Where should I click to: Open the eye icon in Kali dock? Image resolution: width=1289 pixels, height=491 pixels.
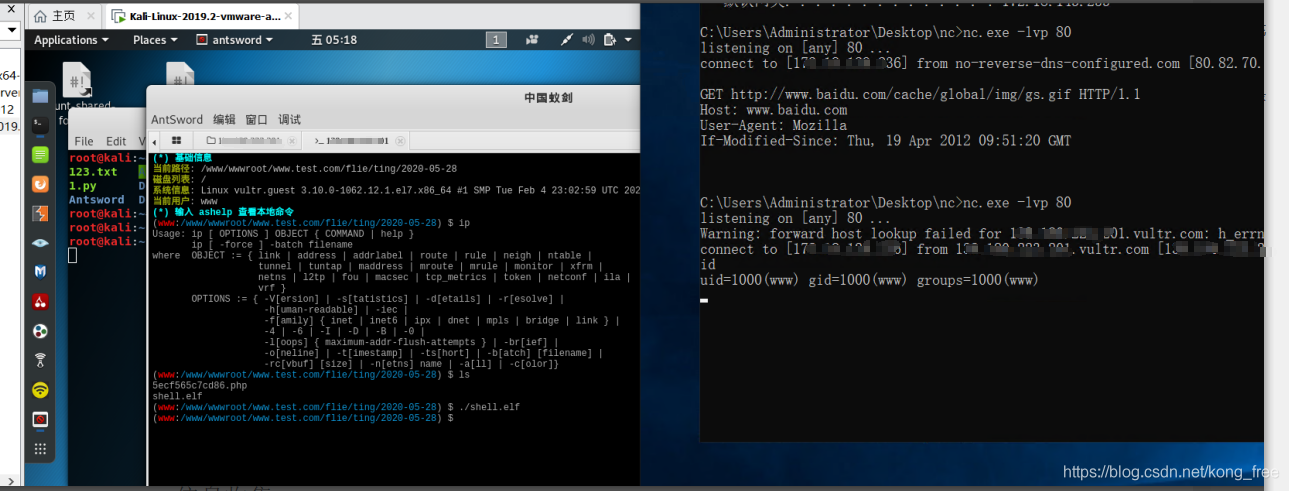[x=40, y=243]
